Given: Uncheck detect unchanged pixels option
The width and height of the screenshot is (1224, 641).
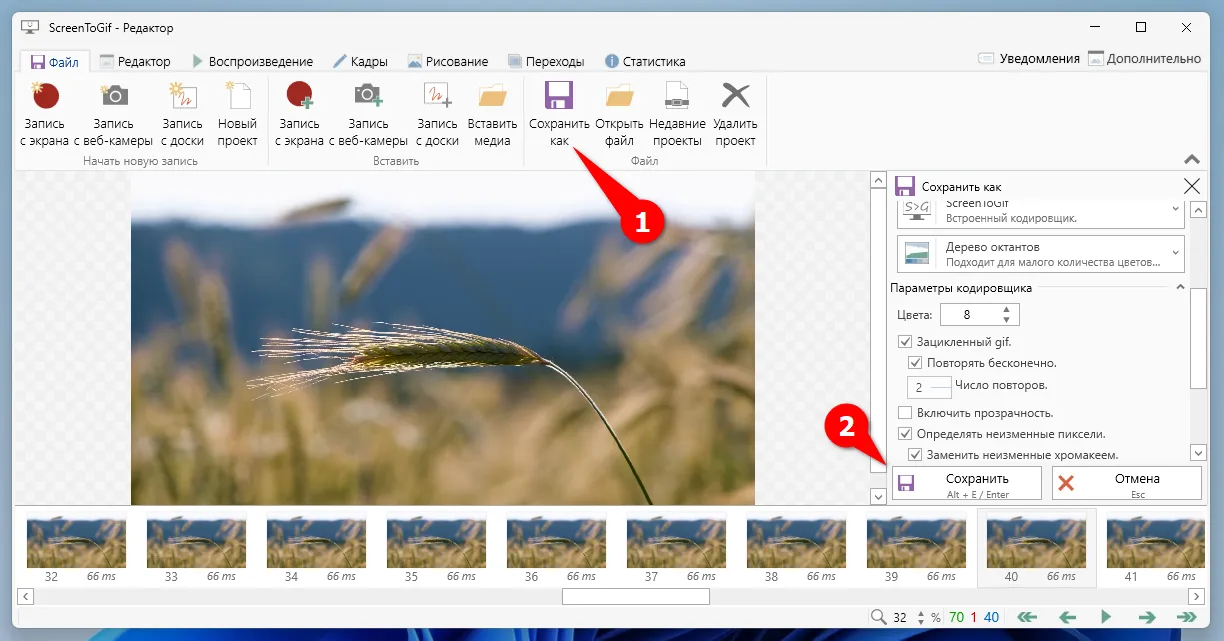Looking at the screenshot, I should pyautogui.click(x=905, y=434).
